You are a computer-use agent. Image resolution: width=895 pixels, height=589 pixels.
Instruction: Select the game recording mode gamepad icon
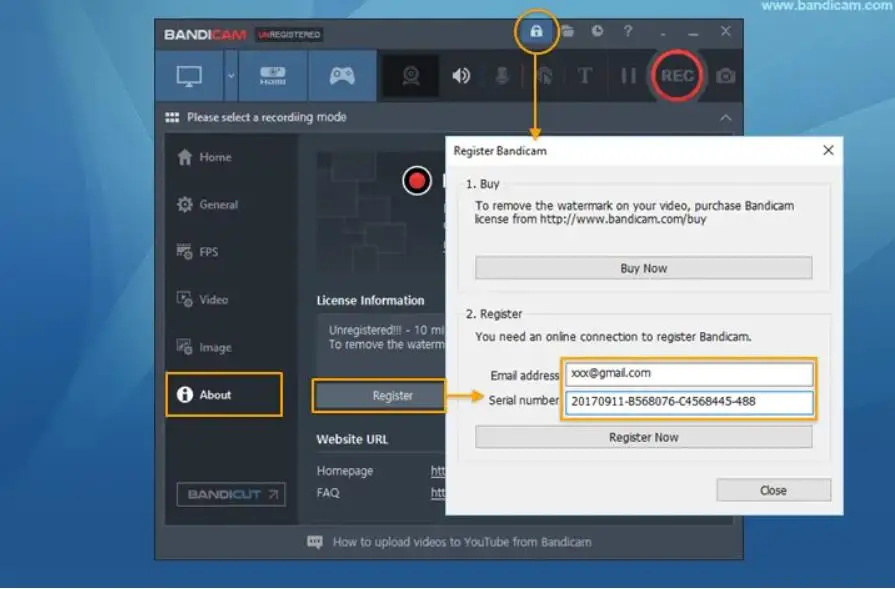click(x=342, y=76)
